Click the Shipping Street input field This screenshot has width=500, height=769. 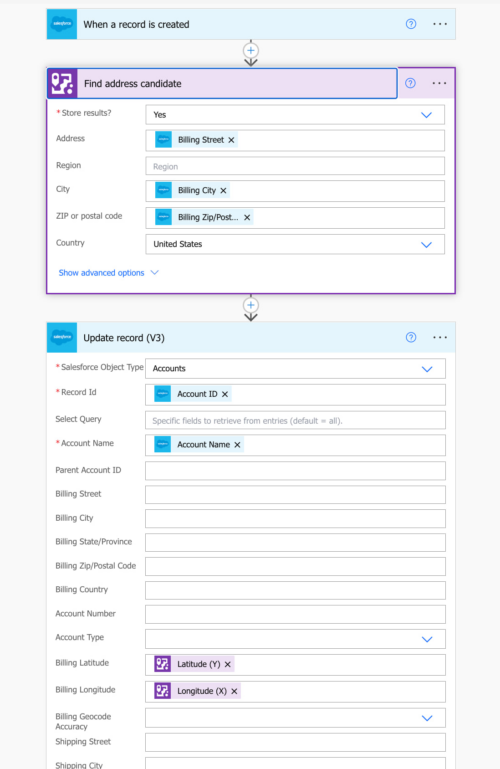[x=295, y=743]
